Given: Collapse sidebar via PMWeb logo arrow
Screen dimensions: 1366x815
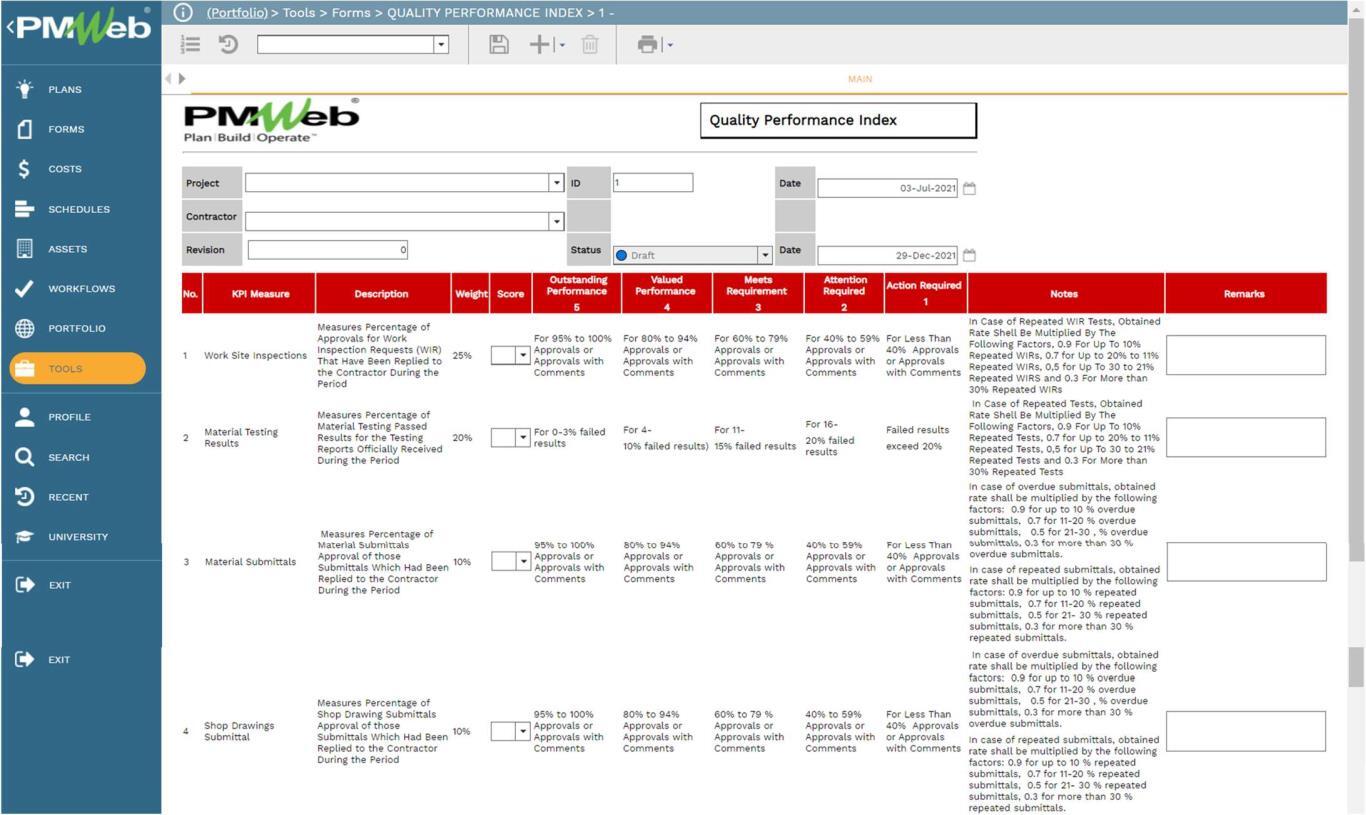Looking at the screenshot, I should point(9,27).
